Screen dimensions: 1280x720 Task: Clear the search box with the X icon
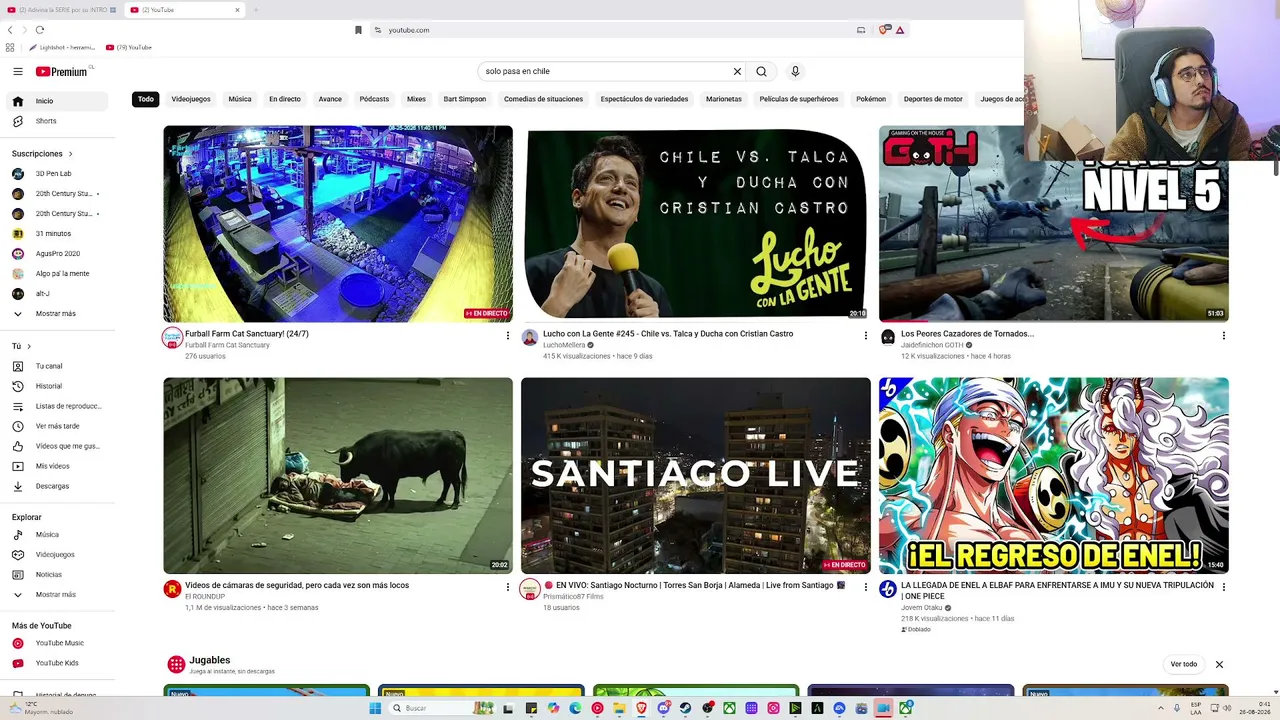click(737, 71)
